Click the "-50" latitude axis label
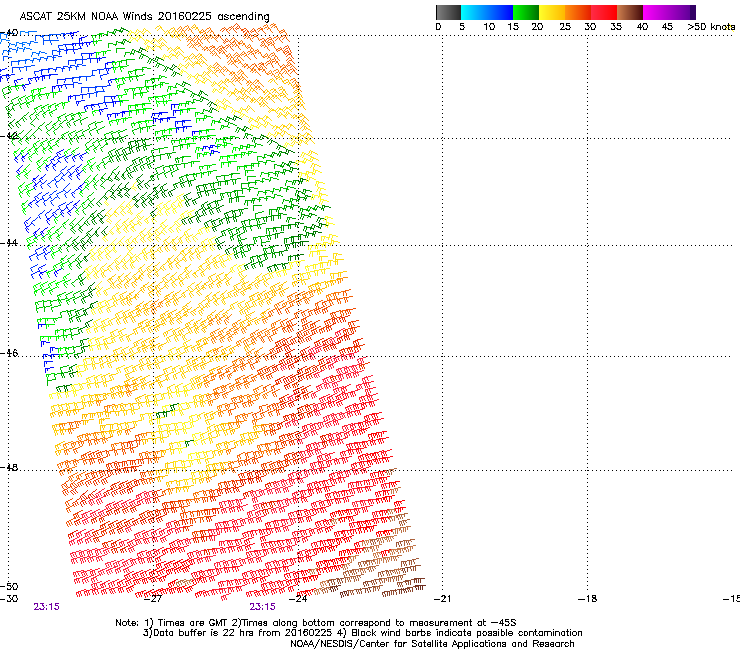 9,586
